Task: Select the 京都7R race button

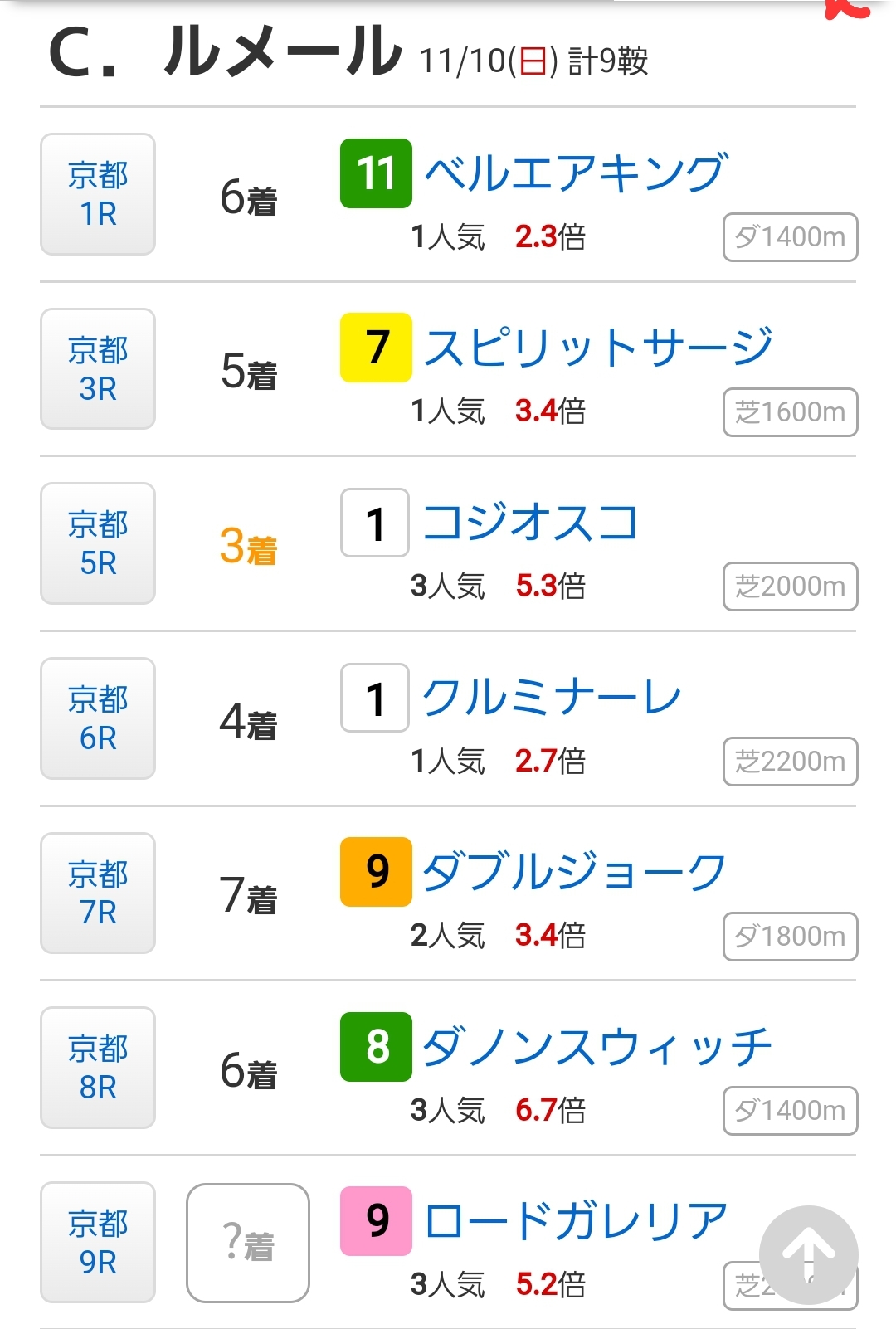Action: point(98,893)
